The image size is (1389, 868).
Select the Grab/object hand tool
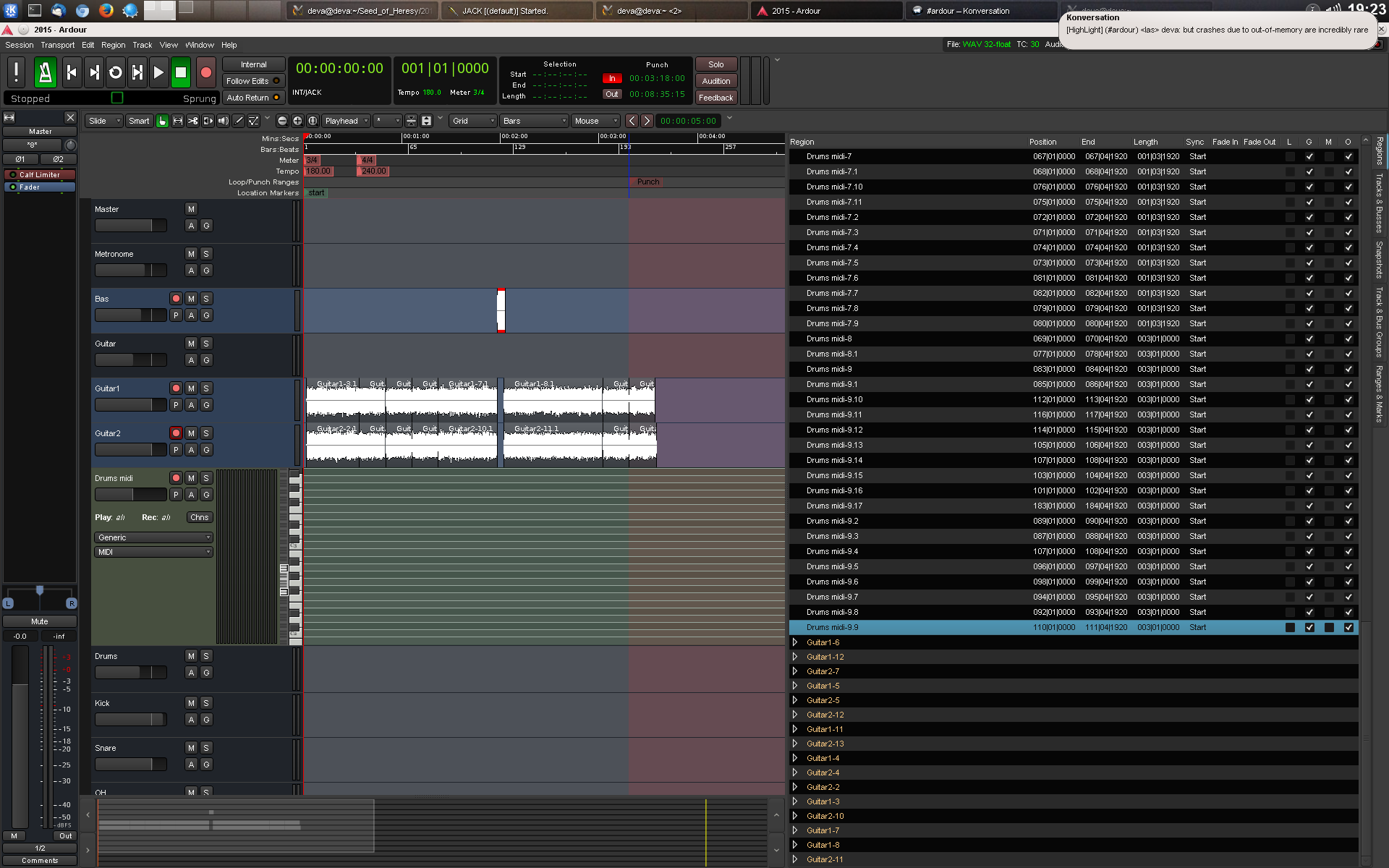tap(162, 121)
